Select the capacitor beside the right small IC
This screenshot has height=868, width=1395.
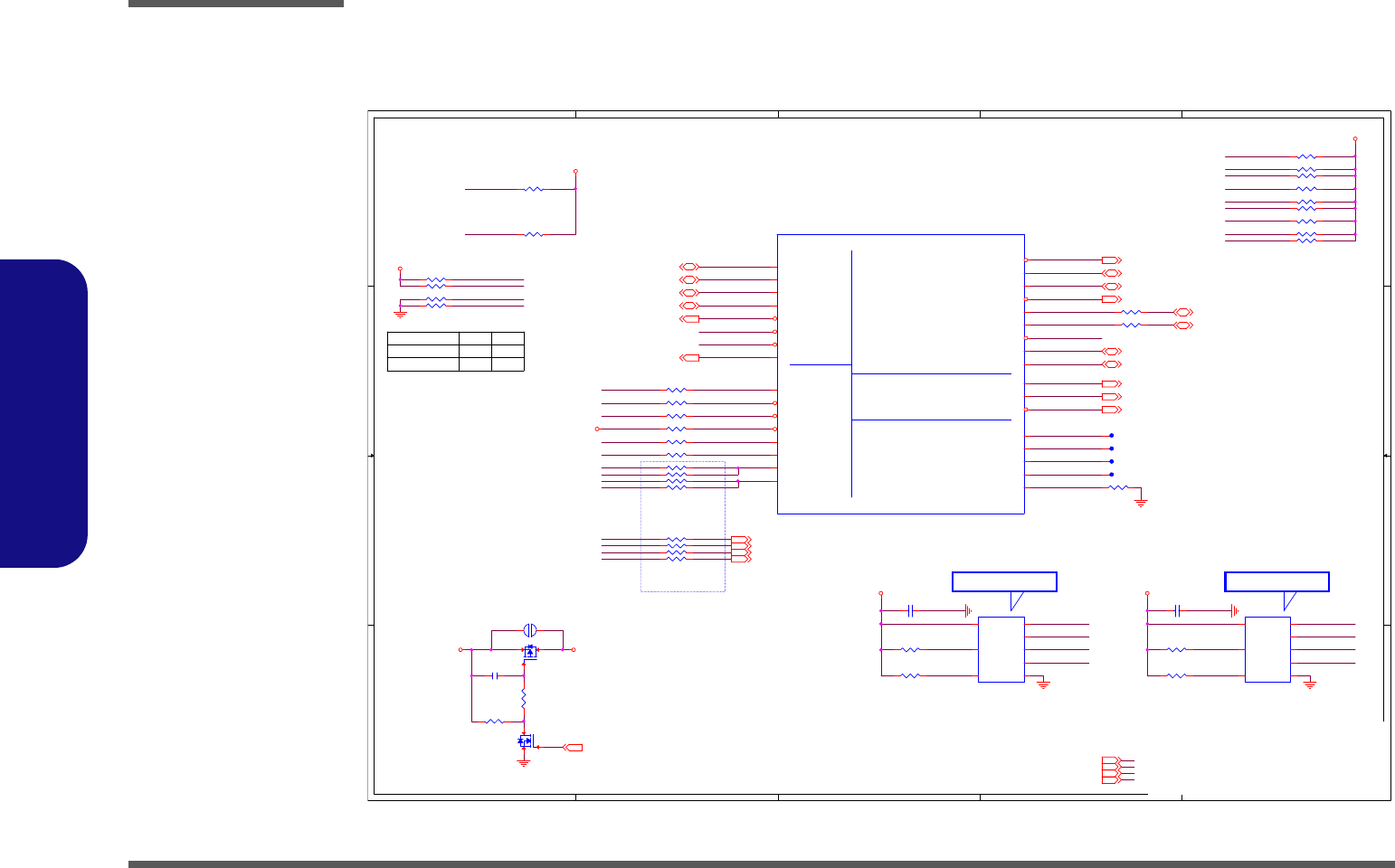[x=1177, y=611]
